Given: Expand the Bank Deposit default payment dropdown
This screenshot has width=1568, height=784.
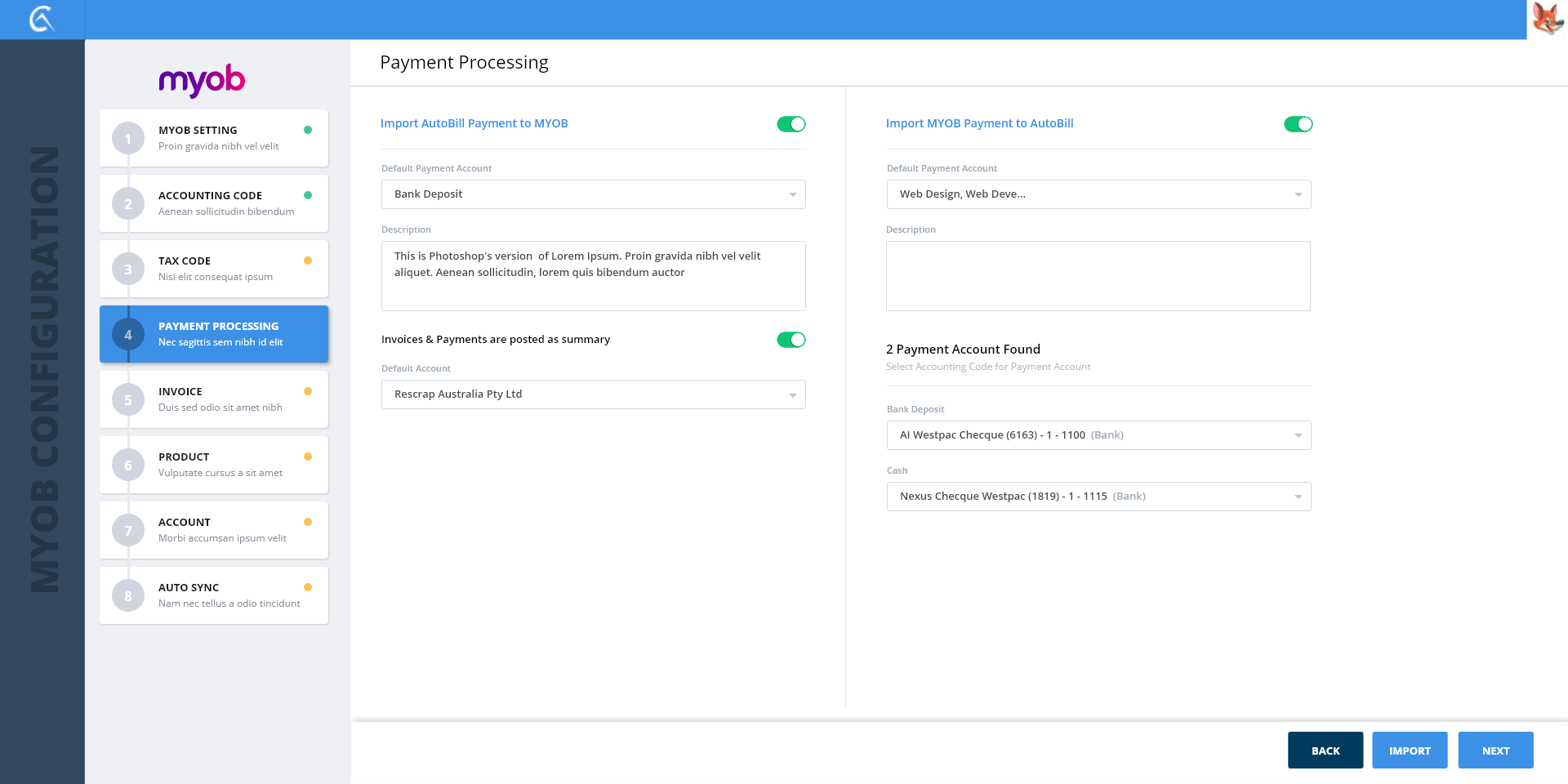Looking at the screenshot, I should tap(593, 194).
